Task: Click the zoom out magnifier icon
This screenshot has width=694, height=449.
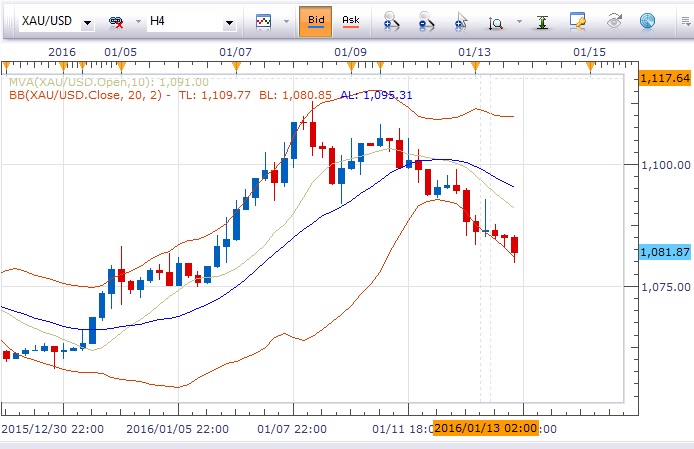Action: (x=426, y=21)
